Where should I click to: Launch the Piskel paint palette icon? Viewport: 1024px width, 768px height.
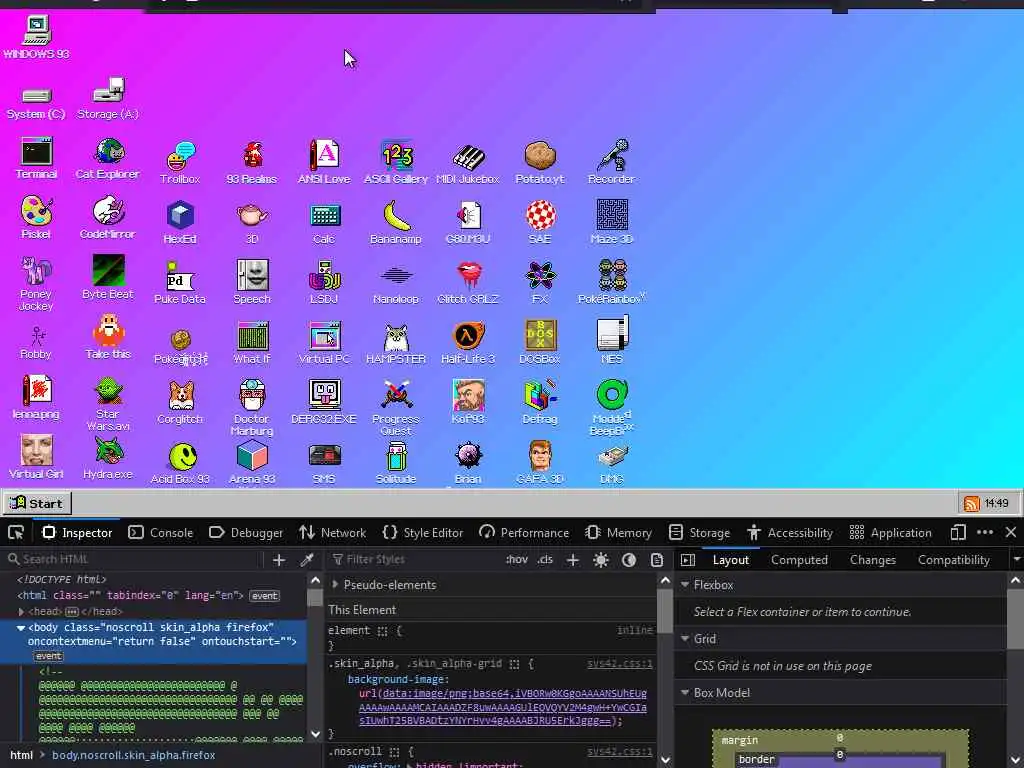[36, 218]
